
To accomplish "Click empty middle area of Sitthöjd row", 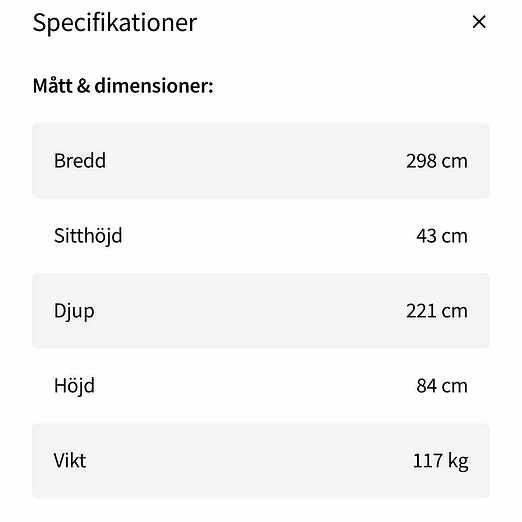I will click(267, 236).
